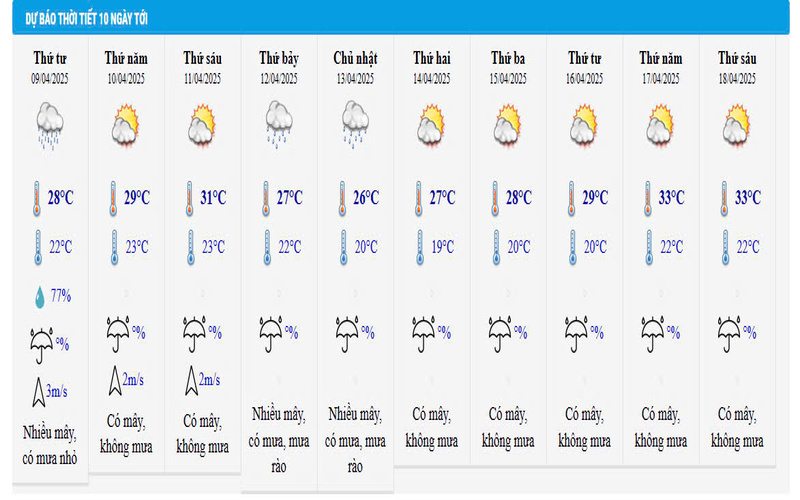Click the date 15/04/2025 under Thứ ba
Screen dimensions: 800x500
pos(508,78)
